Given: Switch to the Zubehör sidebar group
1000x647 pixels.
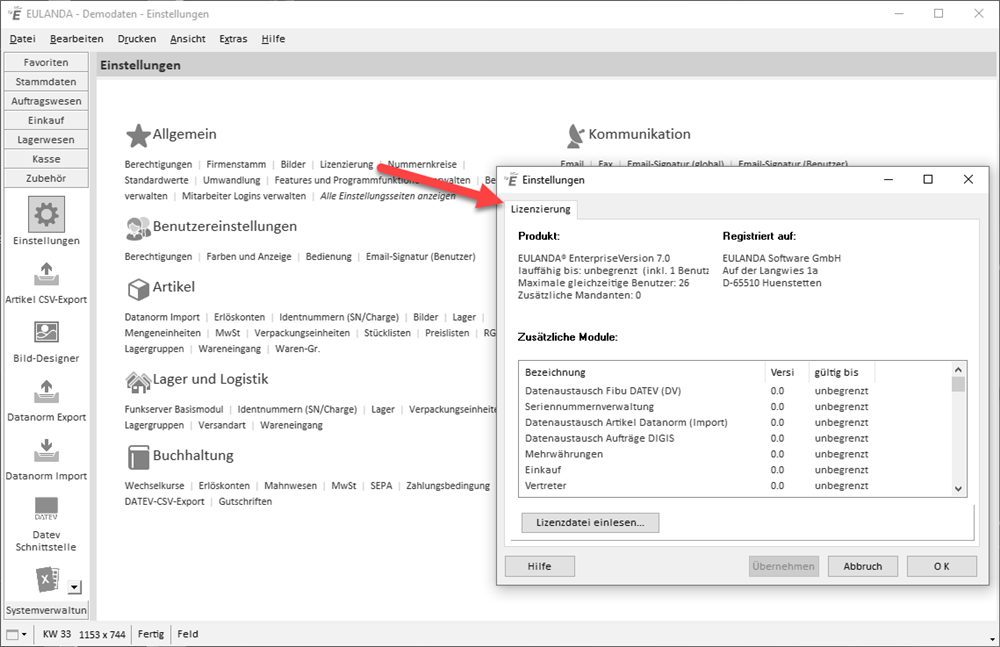Looking at the screenshot, I should coord(46,179).
